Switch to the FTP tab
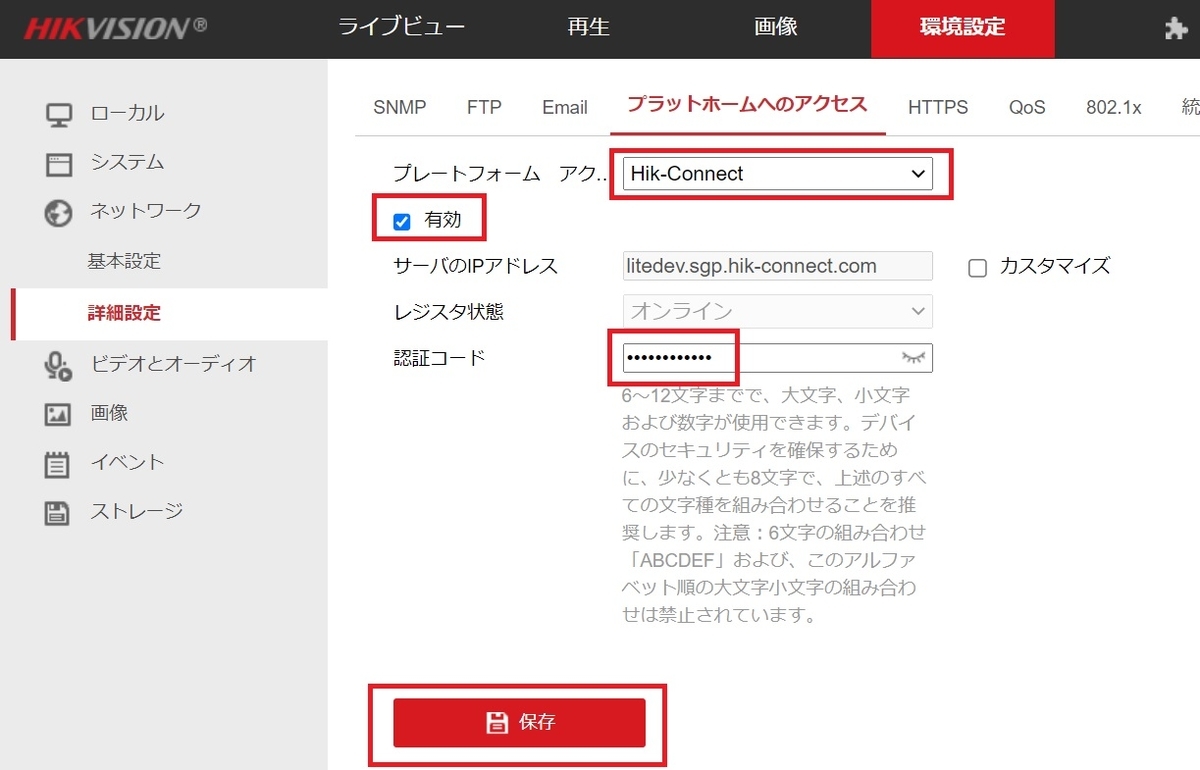Viewport: 1200px width, 770px height. (484, 108)
